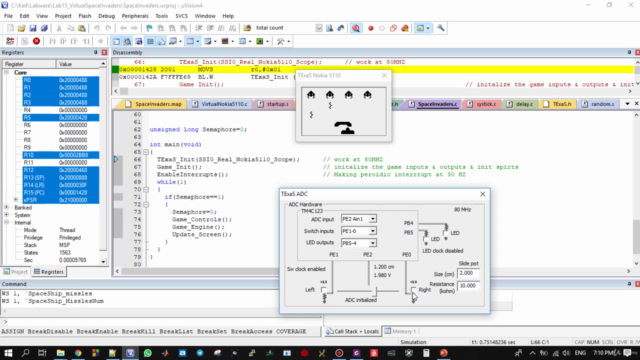Toggle Call Stack Window toolbar icon

(x=162, y=41)
